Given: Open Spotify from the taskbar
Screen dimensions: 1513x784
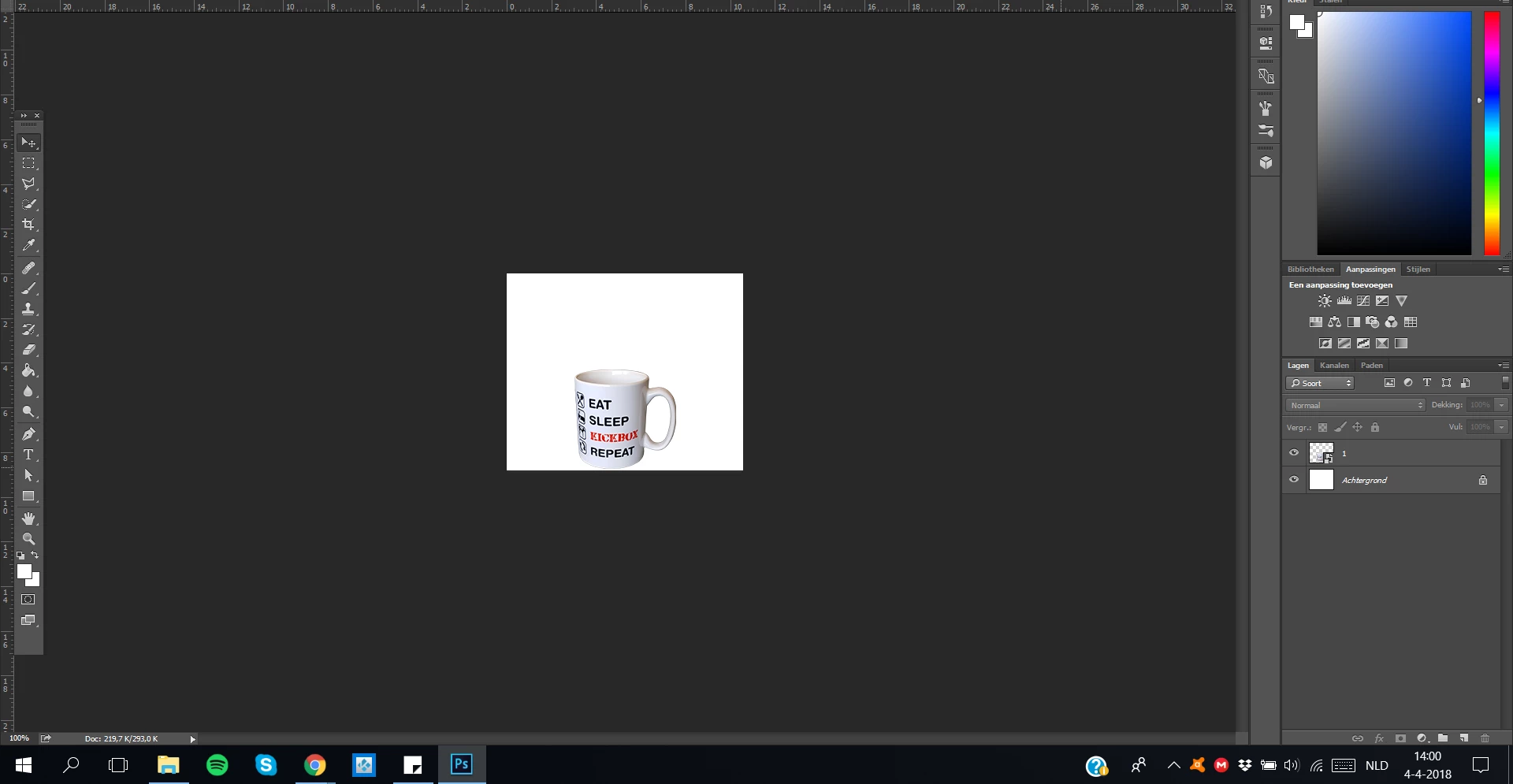Looking at the screenshot, I should point(217,765).
